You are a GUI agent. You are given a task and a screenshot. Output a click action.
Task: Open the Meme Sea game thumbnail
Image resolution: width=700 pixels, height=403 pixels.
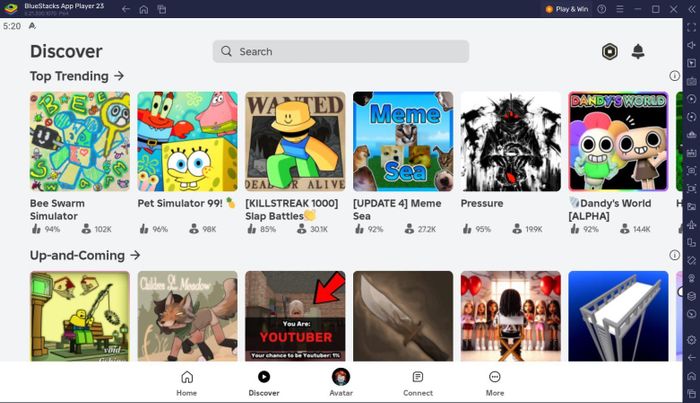pos(403,141)
